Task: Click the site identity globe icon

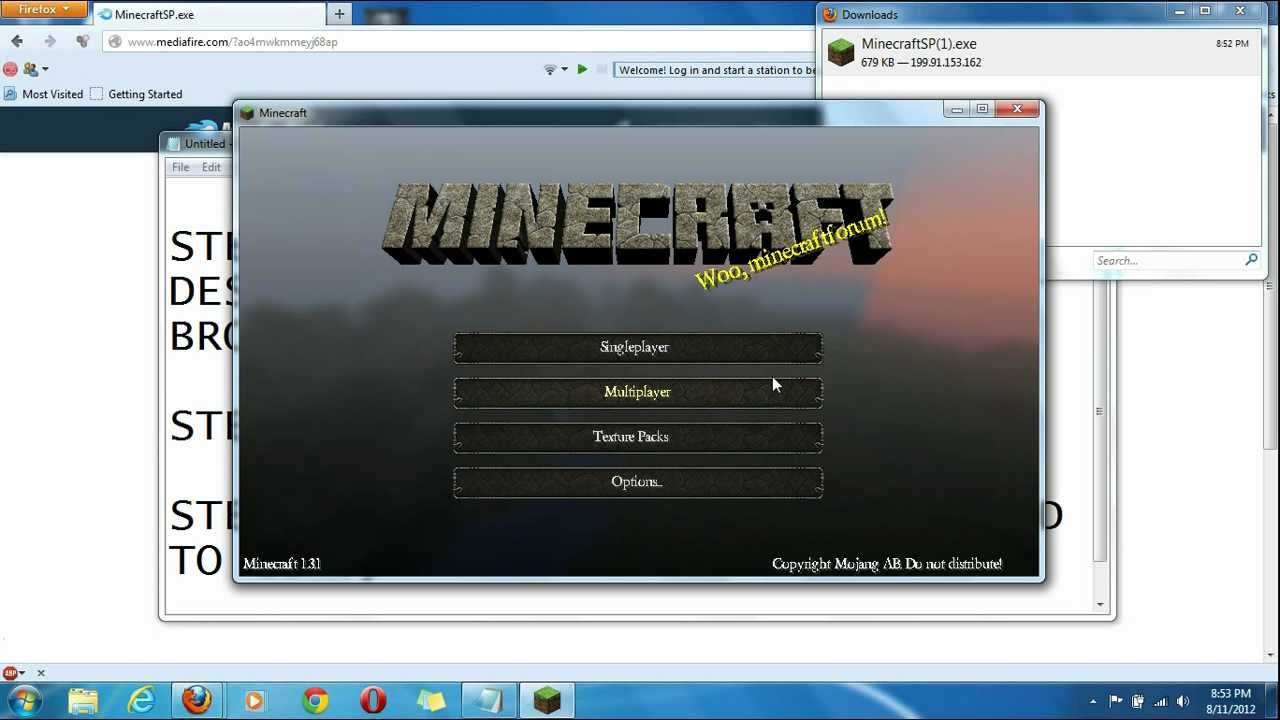Action: 115,42
